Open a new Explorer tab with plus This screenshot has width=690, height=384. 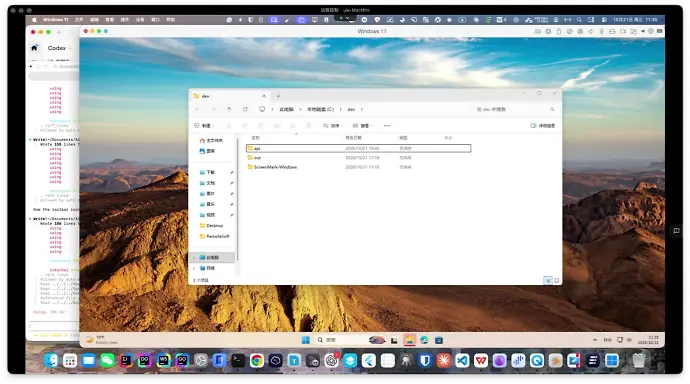click(x=278, y=96)
